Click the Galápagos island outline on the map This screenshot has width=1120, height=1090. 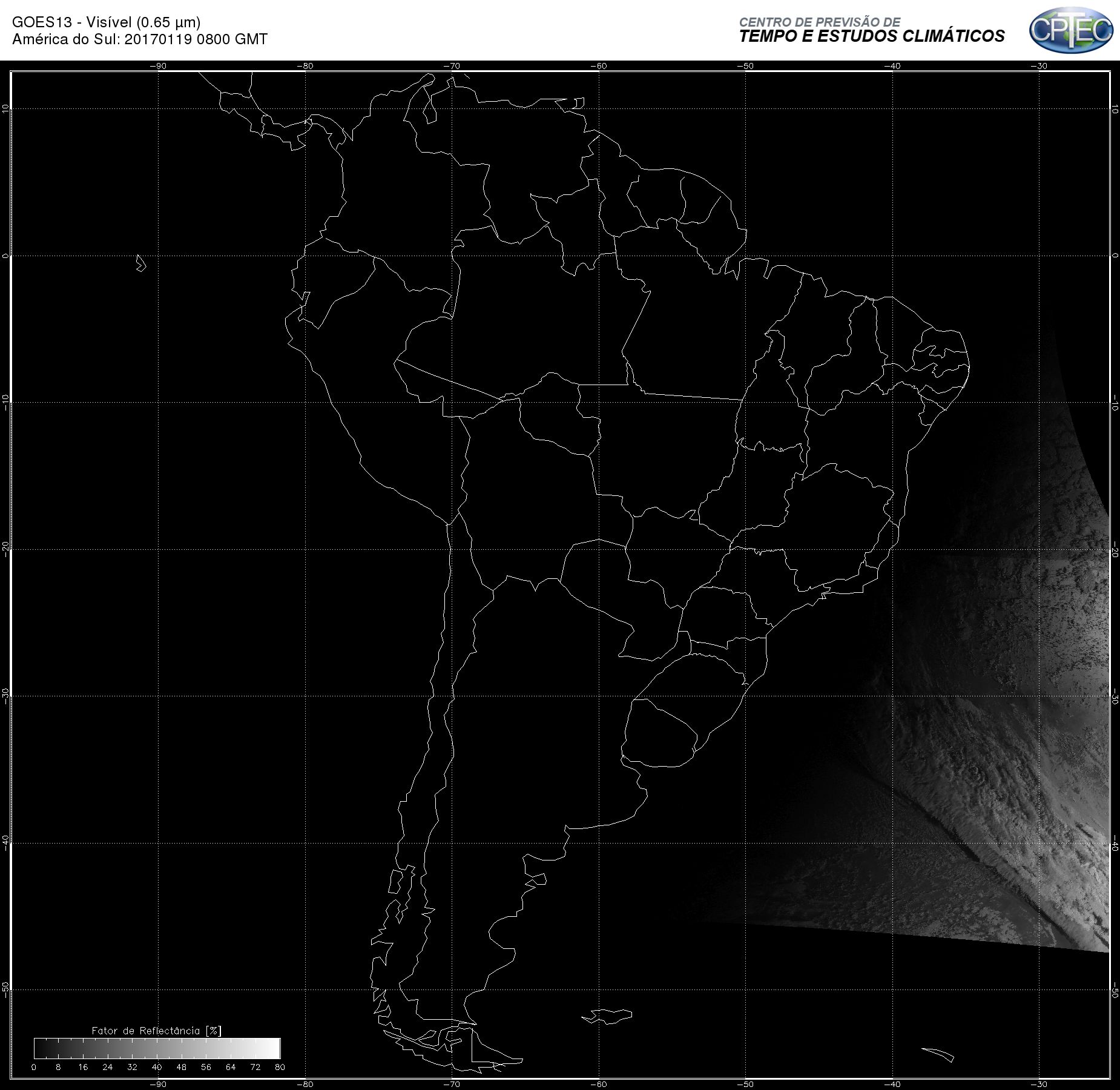point(141,263)
